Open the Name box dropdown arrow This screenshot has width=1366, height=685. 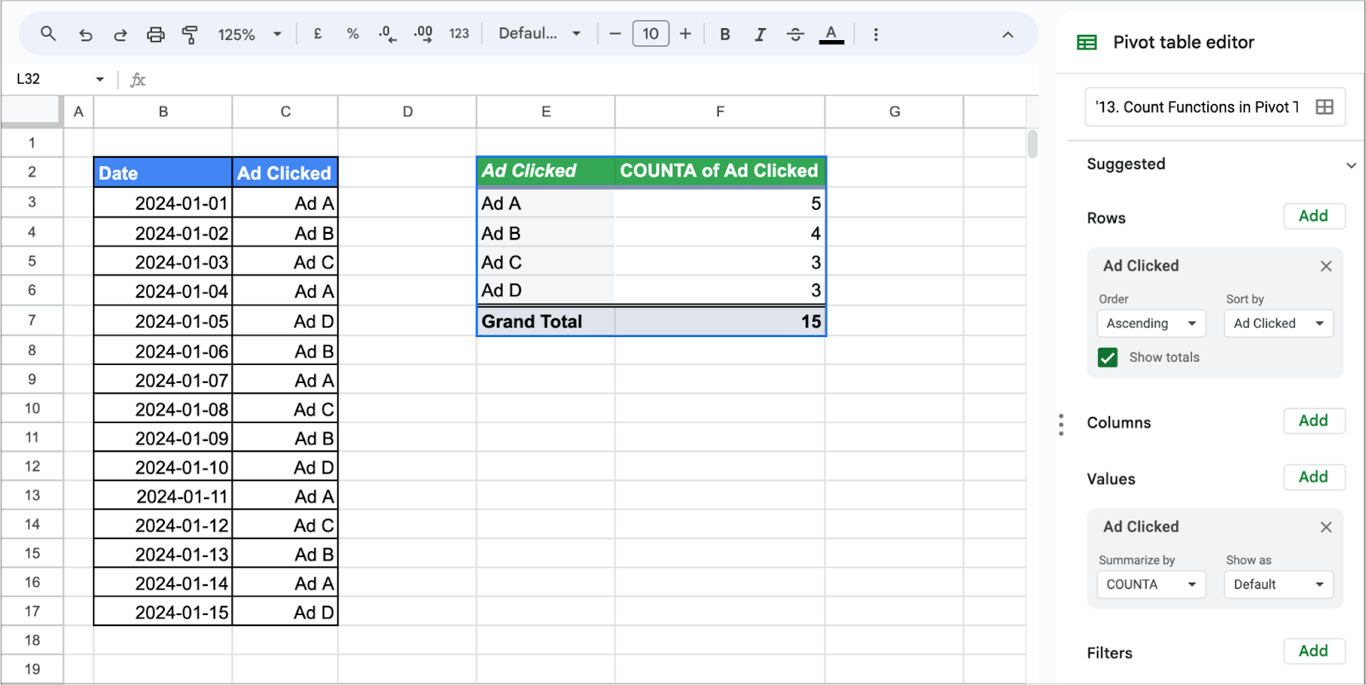[100, 79]
